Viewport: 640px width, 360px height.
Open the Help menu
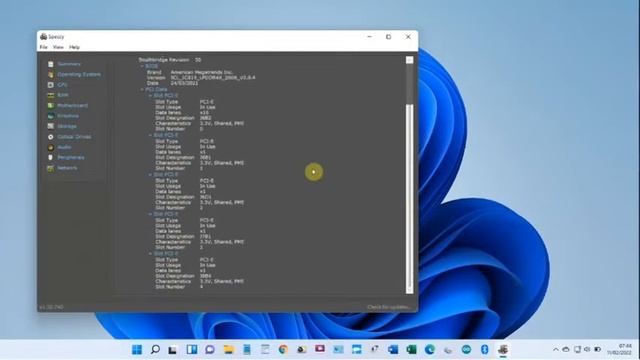coord(74,47)
